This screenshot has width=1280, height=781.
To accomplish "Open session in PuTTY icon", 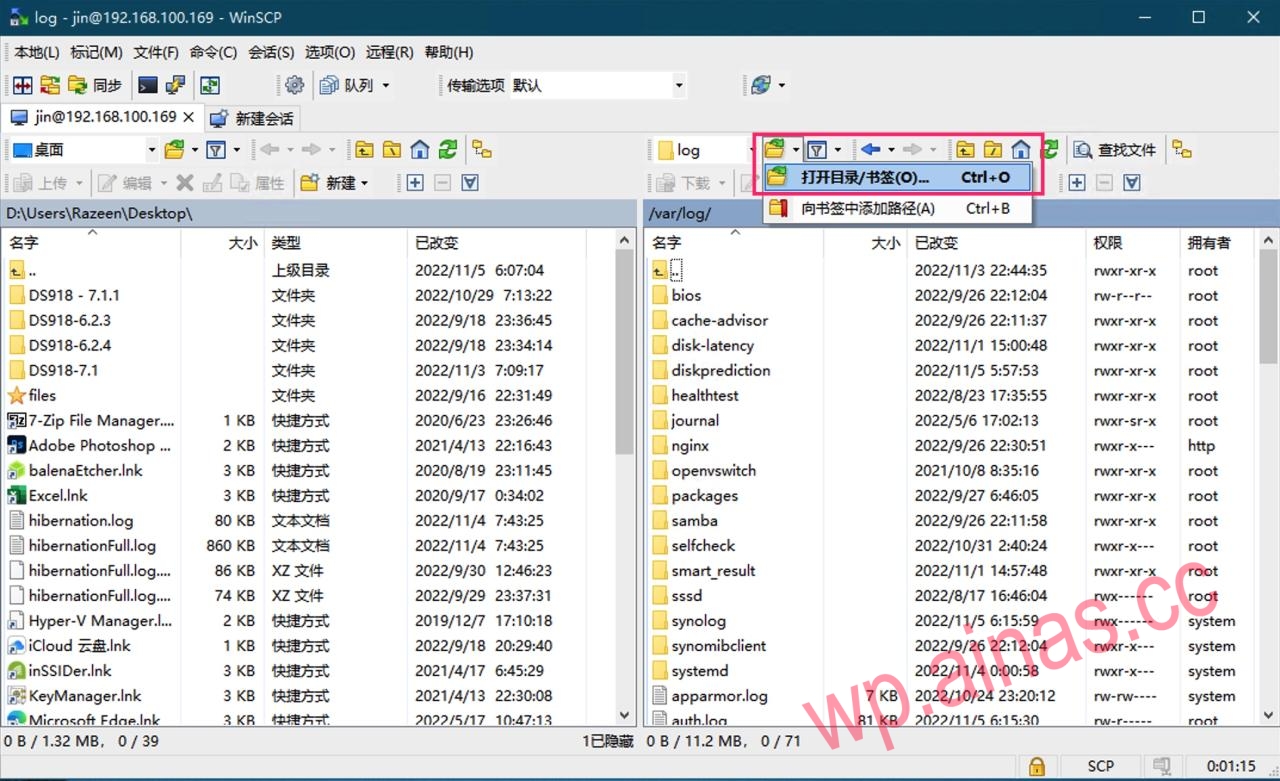I will 175,85.
